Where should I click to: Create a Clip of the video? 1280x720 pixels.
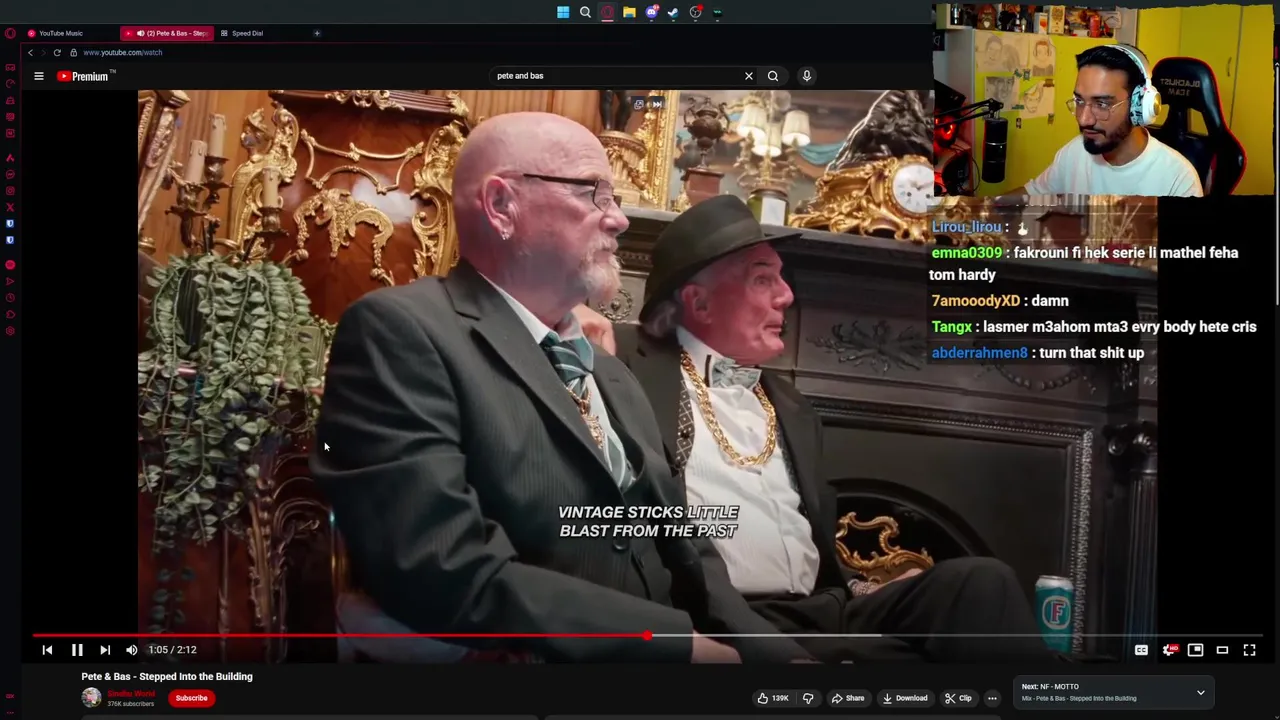(958, 698)
